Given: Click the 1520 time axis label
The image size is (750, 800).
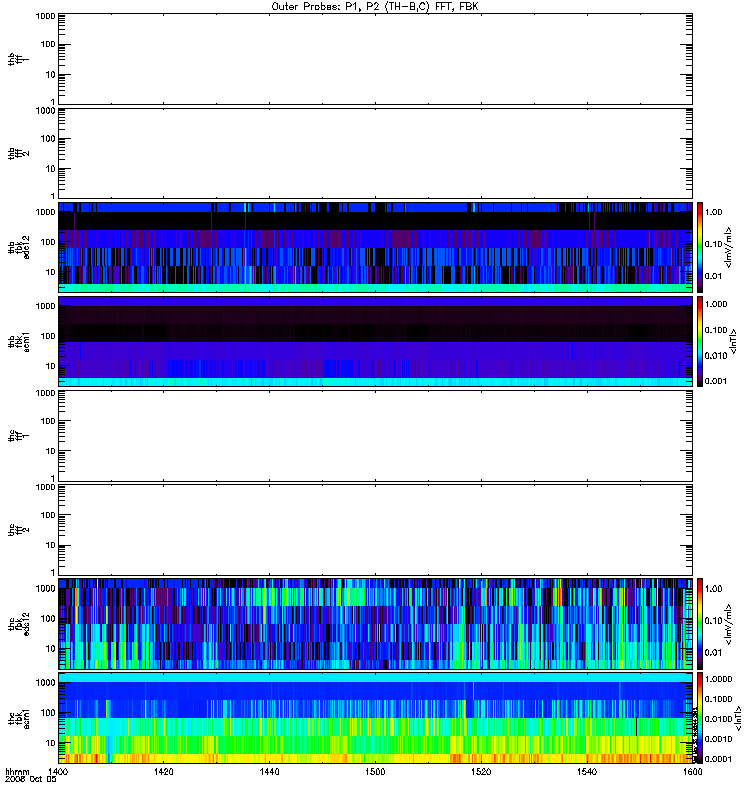Looking at the screenshot, I should coord(481,771).
